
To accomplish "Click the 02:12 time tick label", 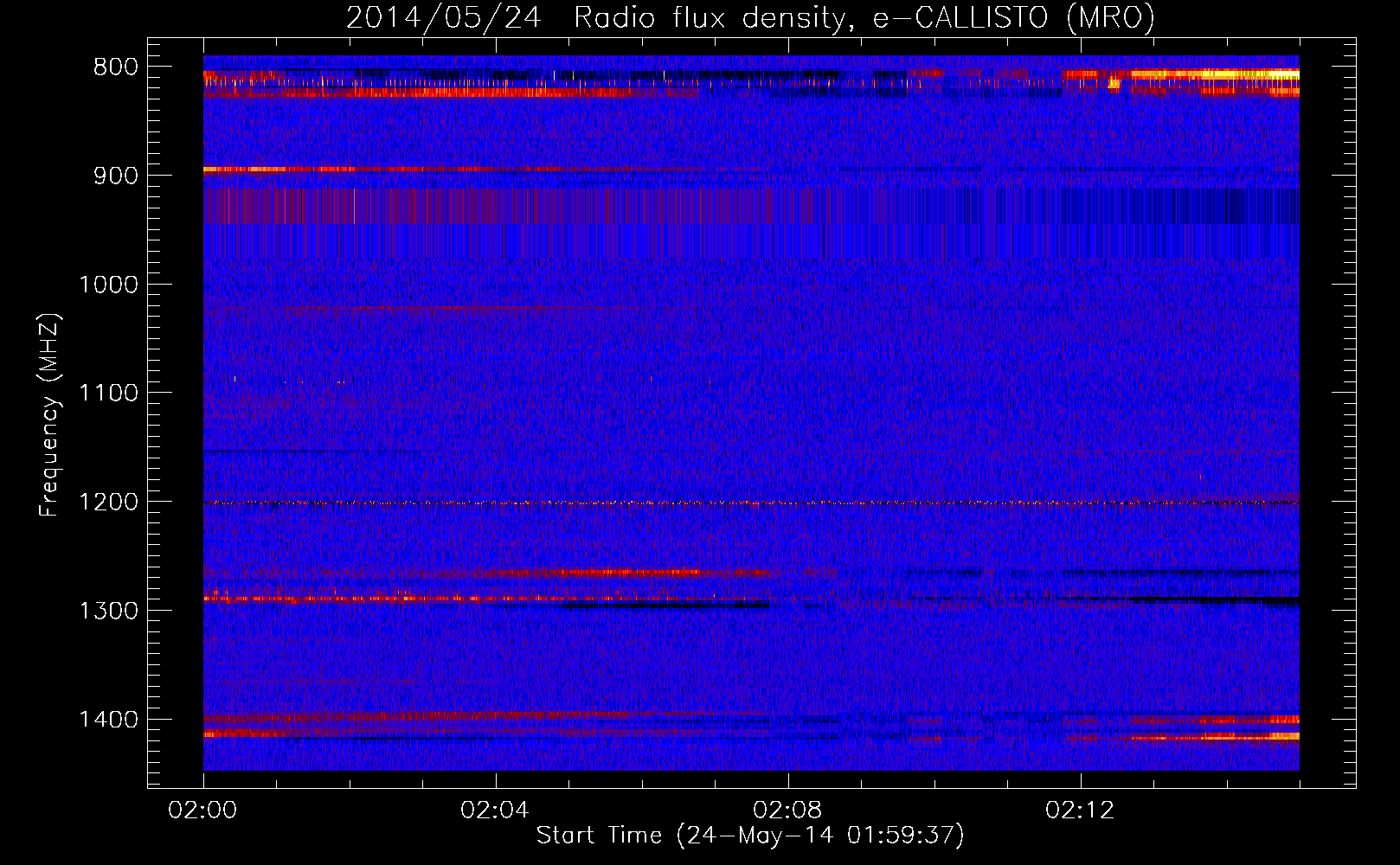I will click(1080, 811).
